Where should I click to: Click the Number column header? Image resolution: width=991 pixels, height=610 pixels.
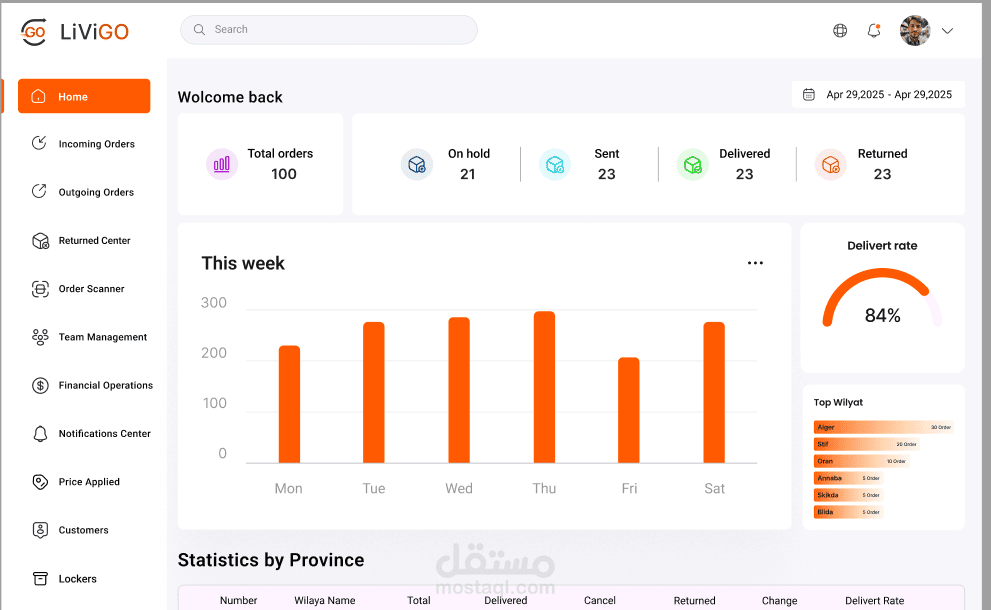pyautogui.click(x=238, y=601)
